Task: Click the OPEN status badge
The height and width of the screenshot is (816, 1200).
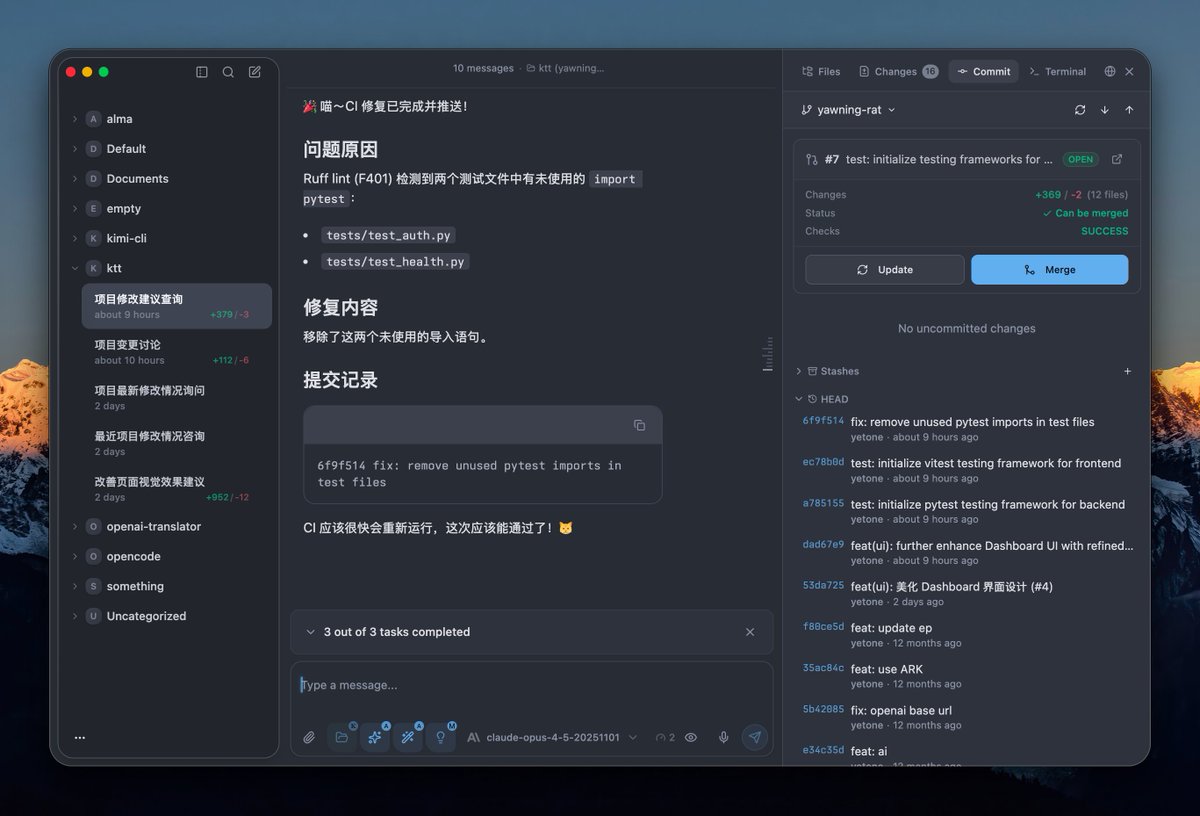Action: tap(1080, 159)
